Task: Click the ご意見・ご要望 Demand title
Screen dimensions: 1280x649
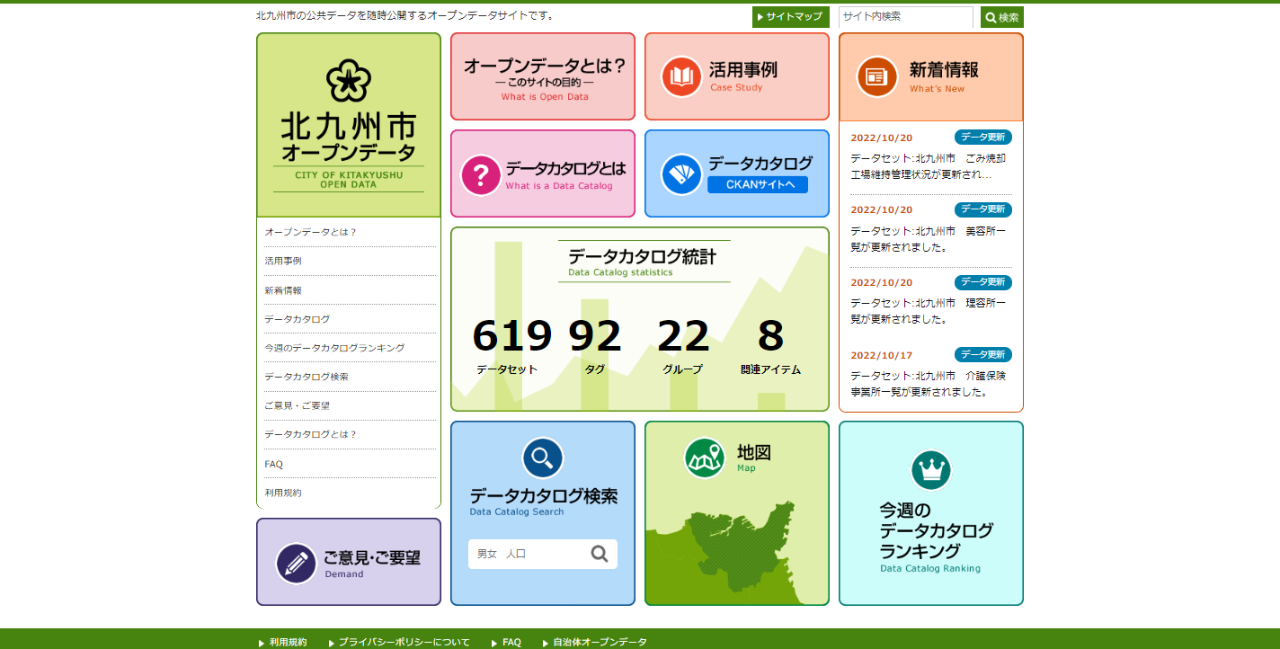Action: point(372,563)
